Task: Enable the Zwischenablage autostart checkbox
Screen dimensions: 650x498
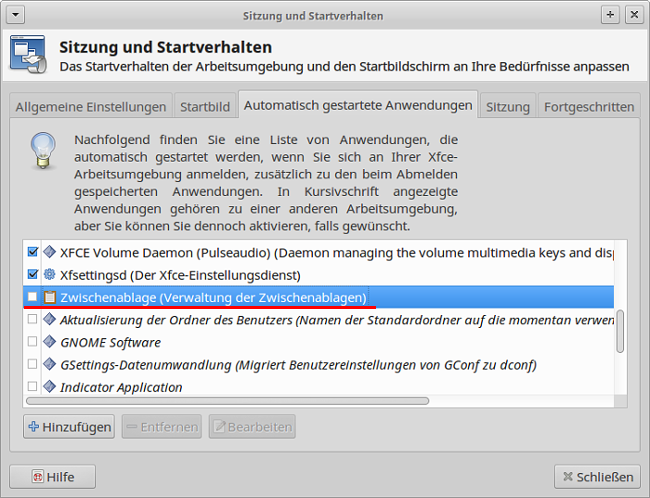Action: coord(33,297)
